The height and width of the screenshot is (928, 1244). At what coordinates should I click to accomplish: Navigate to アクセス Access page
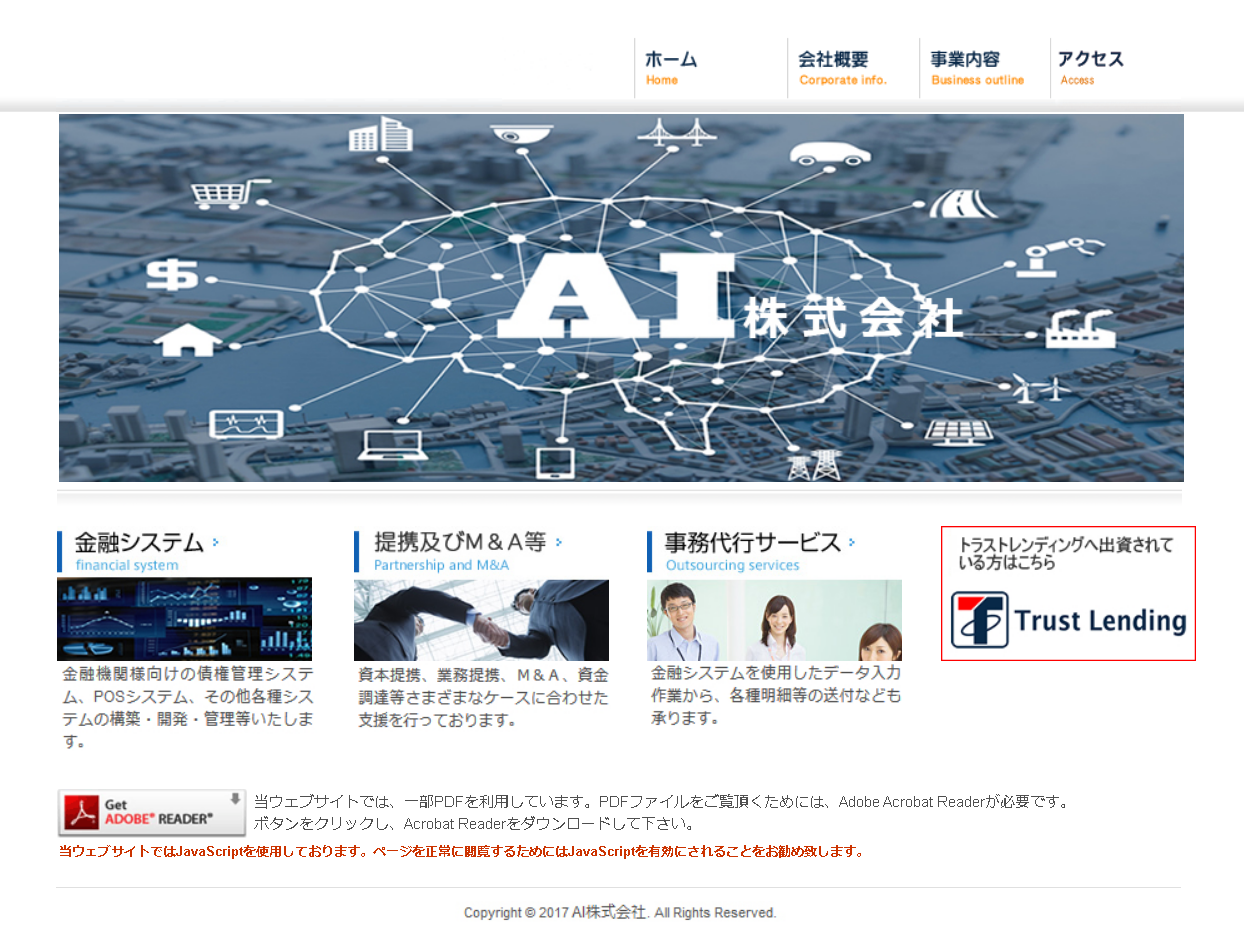pyautogui.click(x=1091, y=67)
